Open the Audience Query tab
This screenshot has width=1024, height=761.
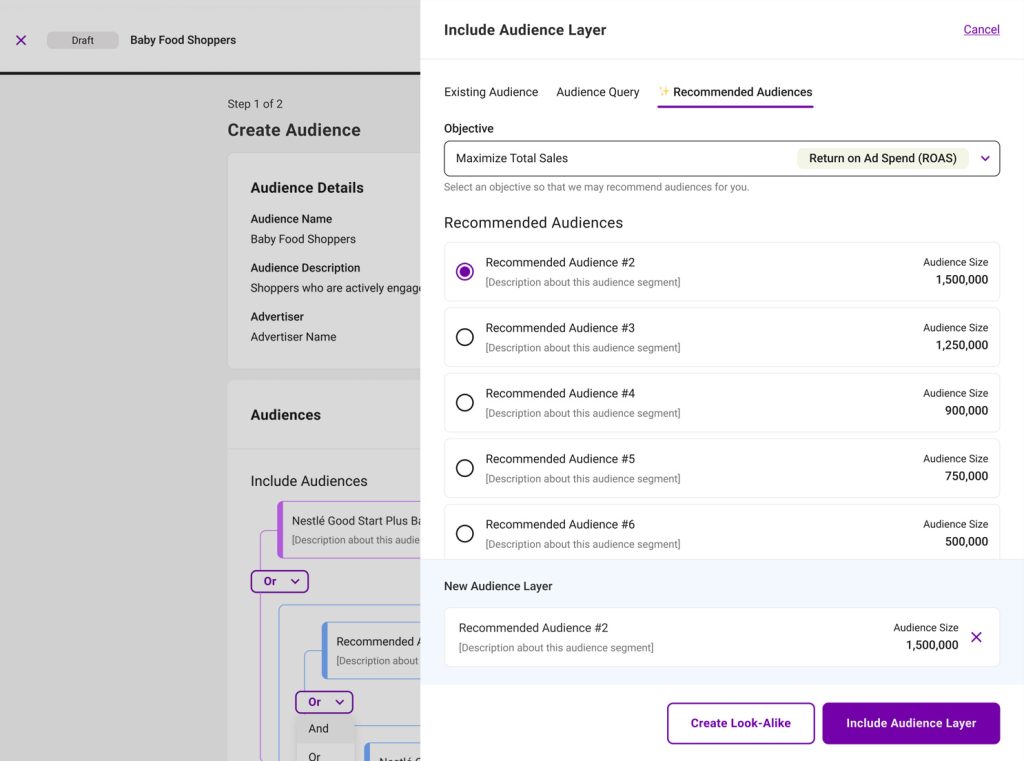(x=597, y=92)
